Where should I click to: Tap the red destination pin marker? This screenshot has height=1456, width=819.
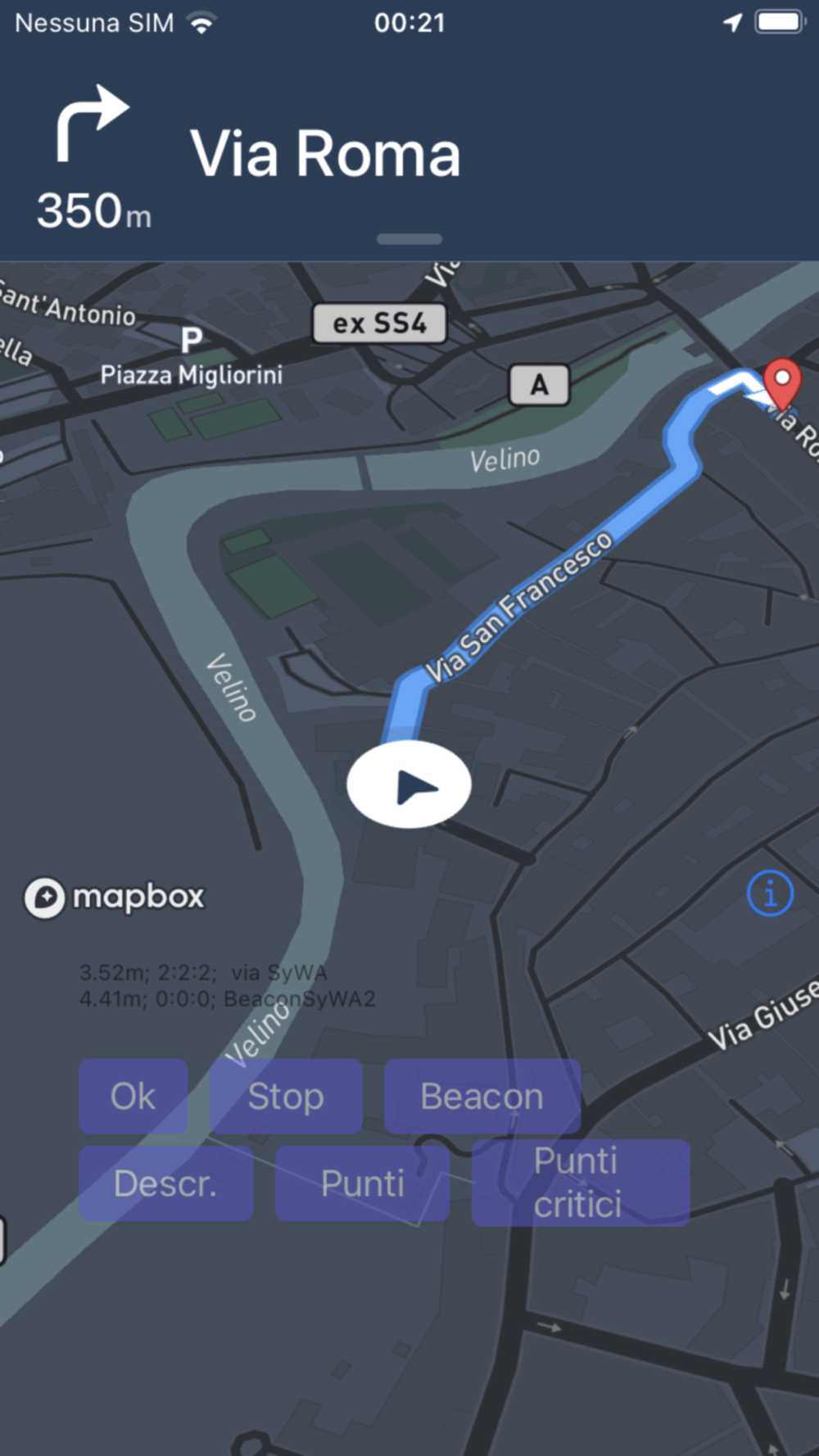click(x=782, y=384)
